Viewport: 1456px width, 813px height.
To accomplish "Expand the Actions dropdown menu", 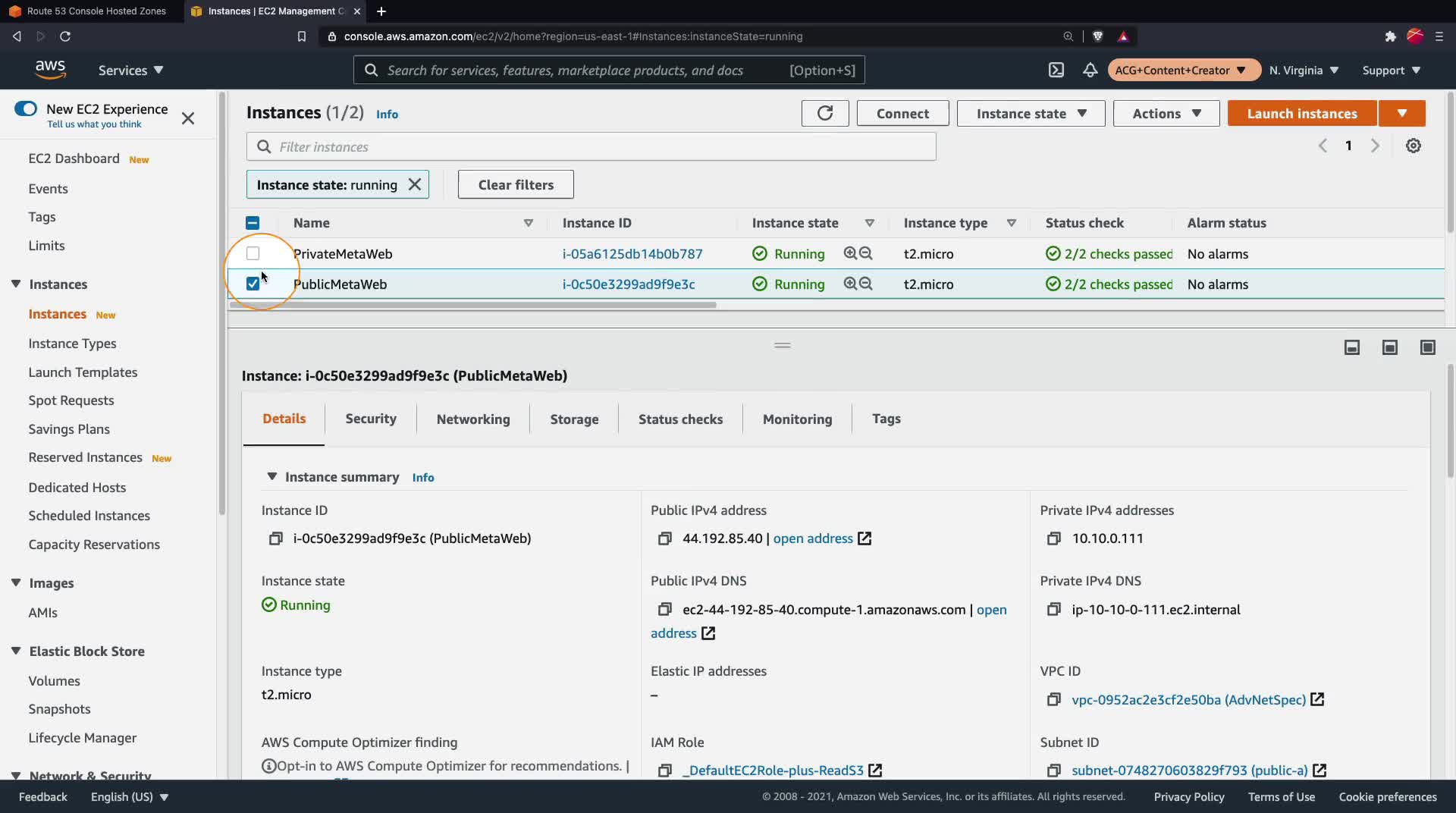I will click(1166, 113).
